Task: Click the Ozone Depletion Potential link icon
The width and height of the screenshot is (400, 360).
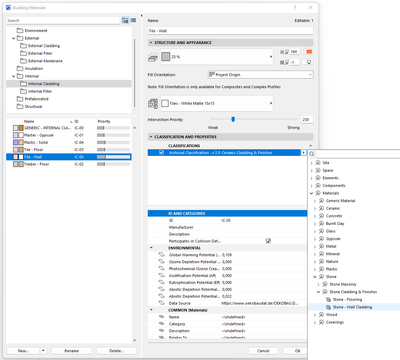Action: 162,262
